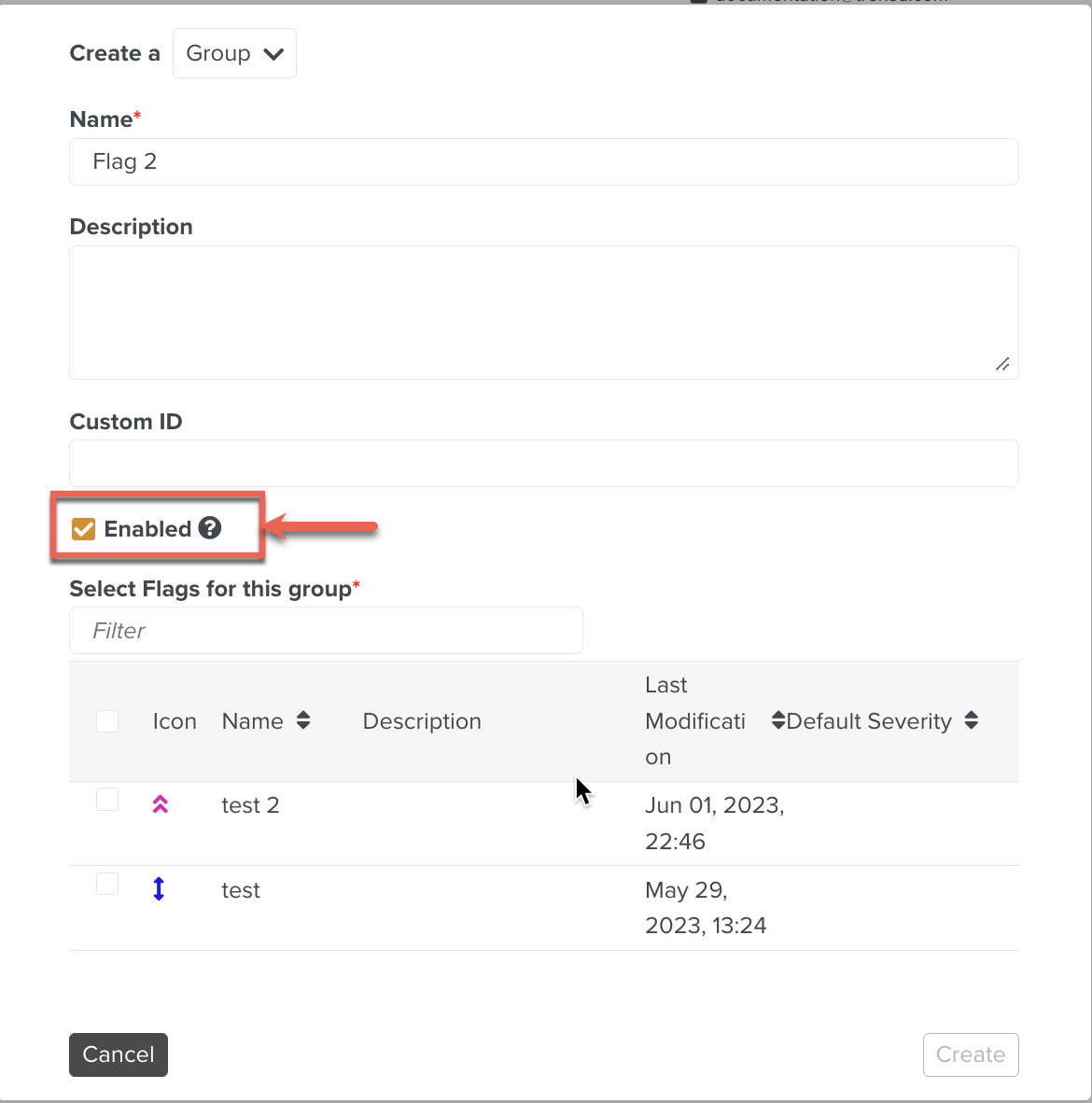Click into the Name field containing Flag 2

(543, 162)
